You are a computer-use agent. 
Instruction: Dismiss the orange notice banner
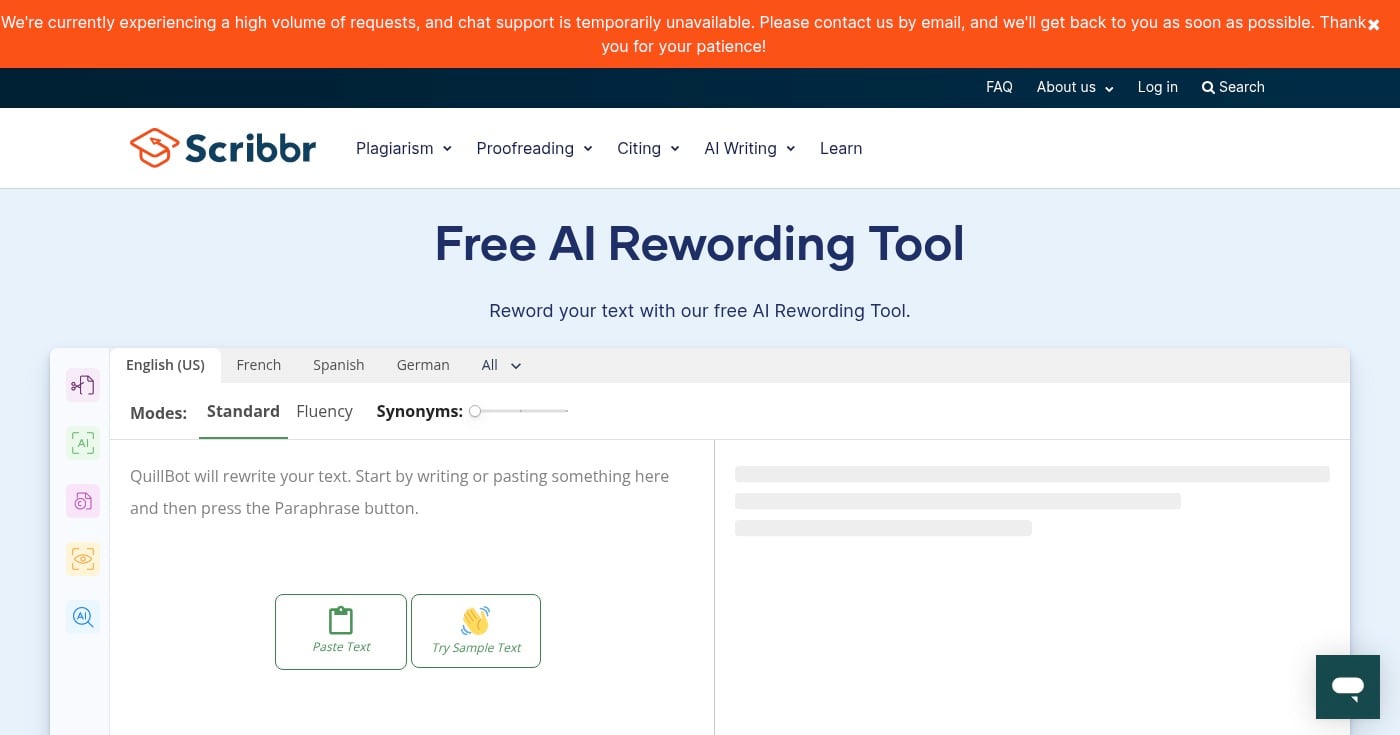coord(1374,25)
